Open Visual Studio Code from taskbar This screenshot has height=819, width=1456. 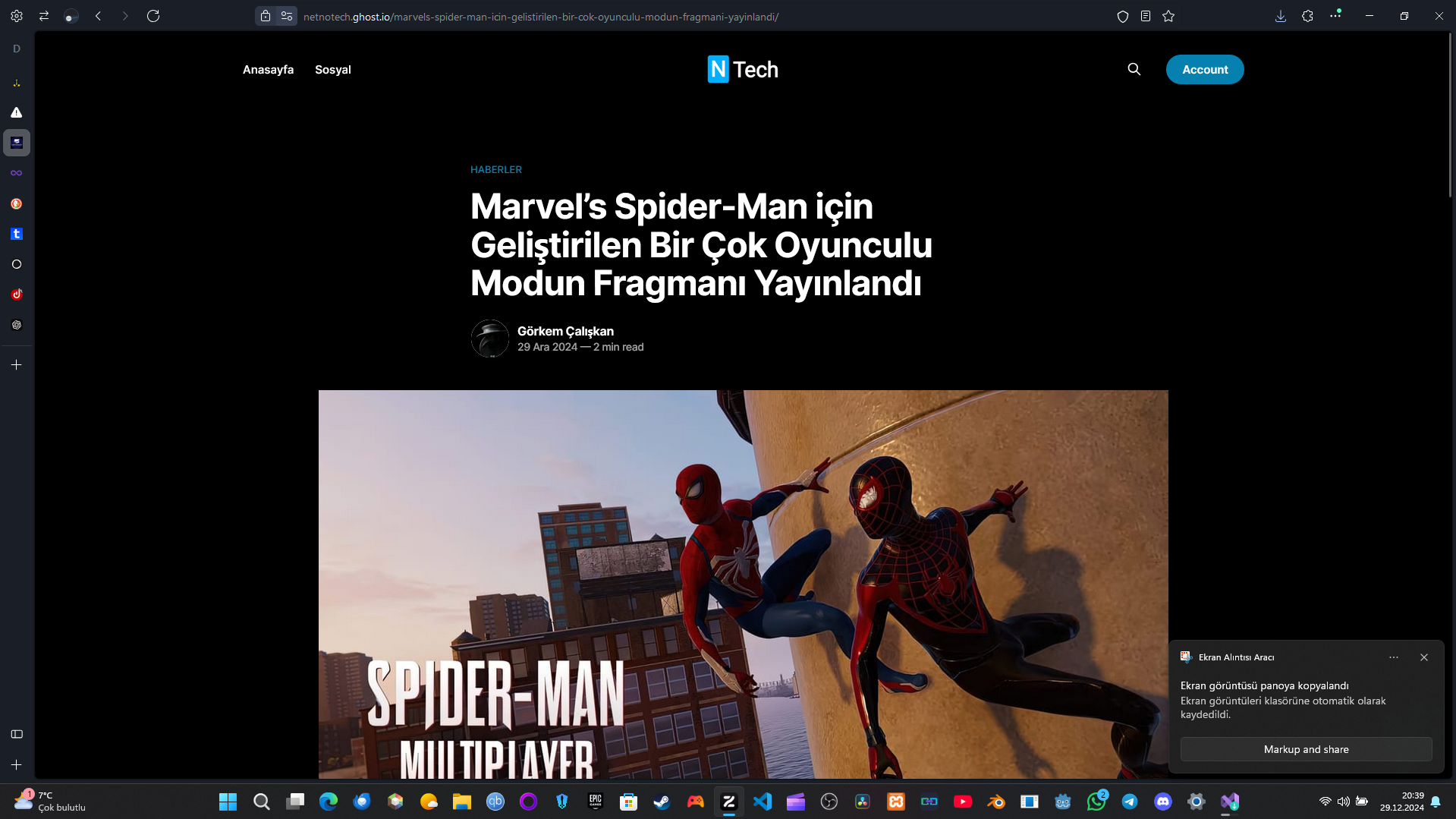point(763,802)
